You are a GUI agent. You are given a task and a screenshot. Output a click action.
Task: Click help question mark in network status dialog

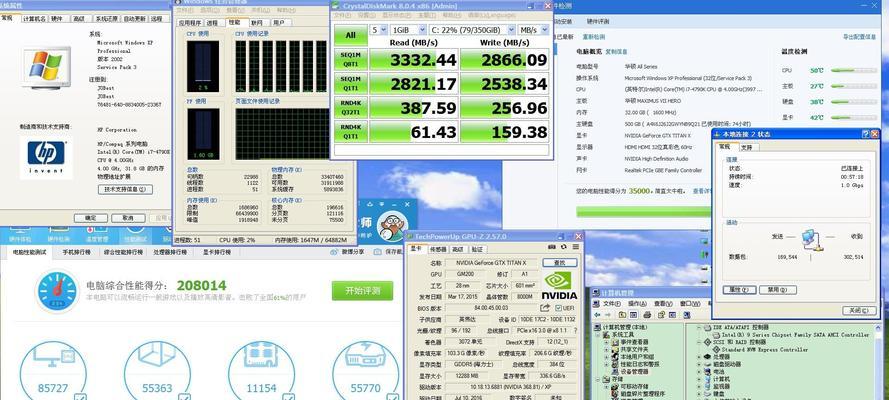pyautogui.click(x=865, y=134)
